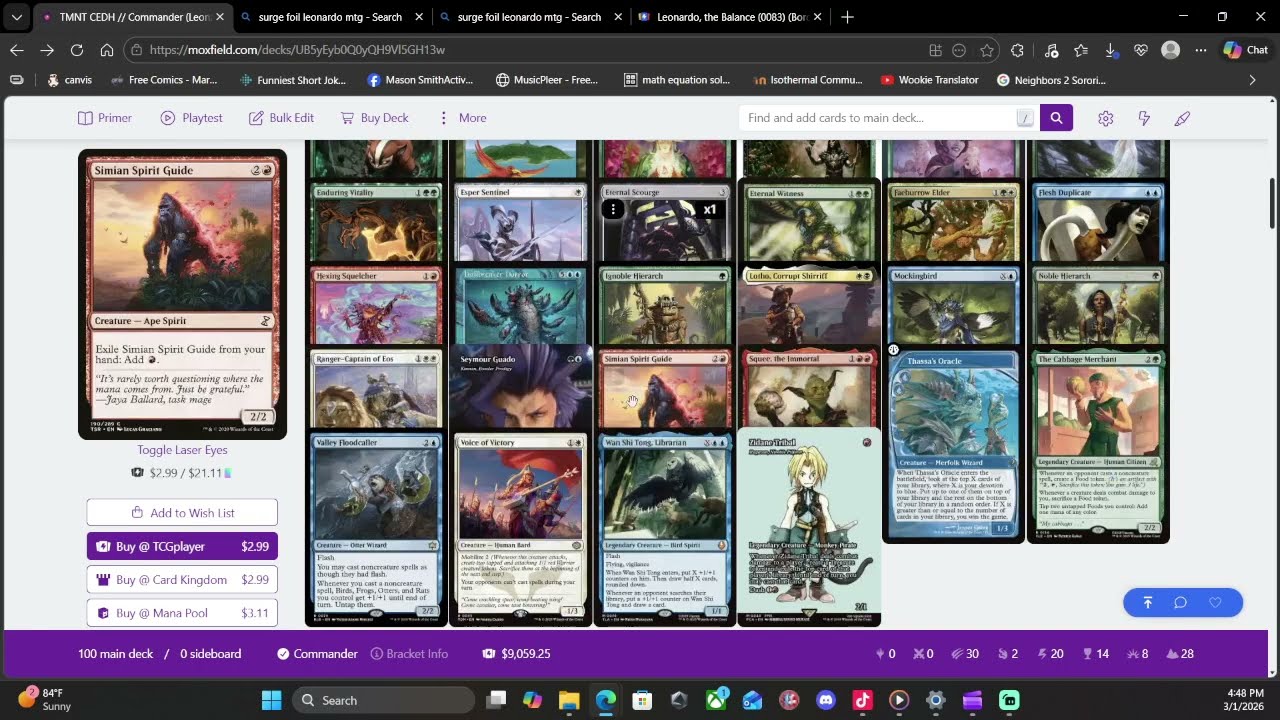Open the Bulk Edit tool
The width and height of the screenshot is (1280, 720).
(281, 118)
